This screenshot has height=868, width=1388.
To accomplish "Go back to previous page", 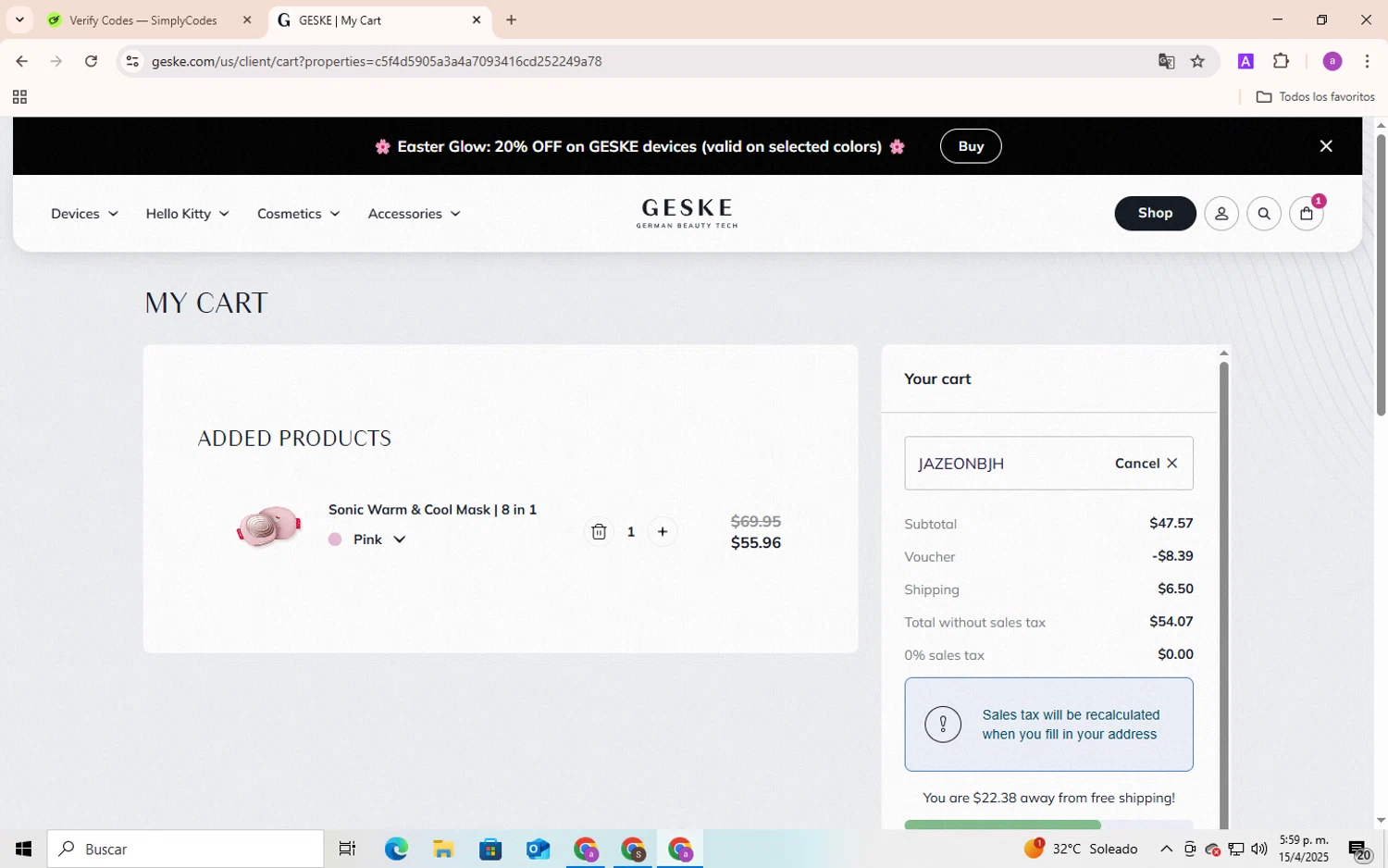I will pos(21,61).
